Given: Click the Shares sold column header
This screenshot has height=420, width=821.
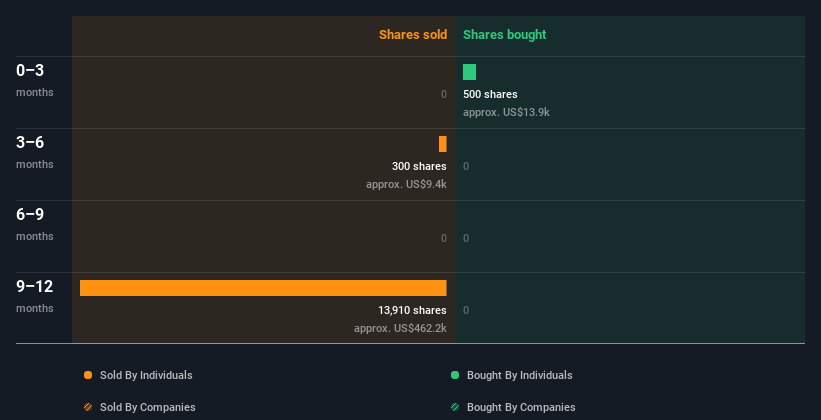Looking at the screenshot, I should (413, 35).
